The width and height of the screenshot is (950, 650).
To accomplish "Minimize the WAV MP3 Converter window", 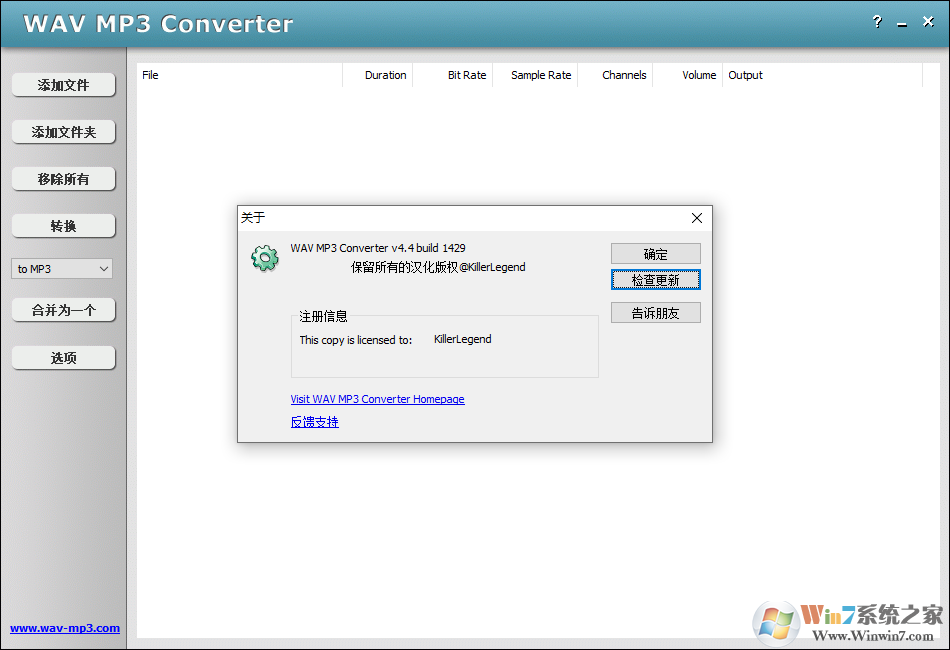I will pyautogui.click(x=902, y=23).
